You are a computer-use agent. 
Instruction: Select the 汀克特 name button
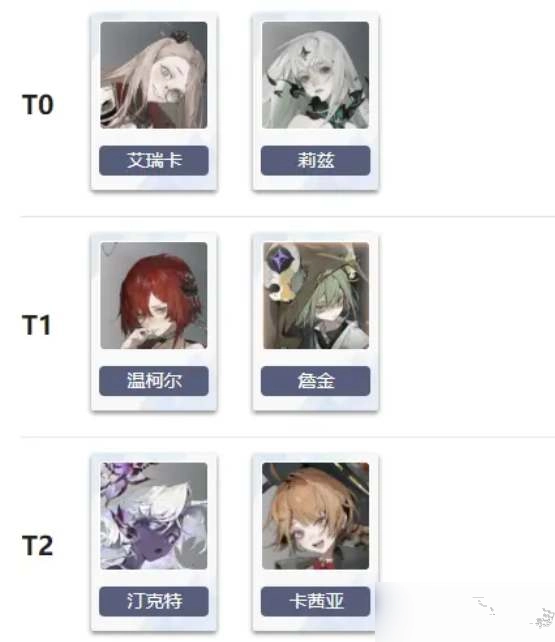click(154, 601)
